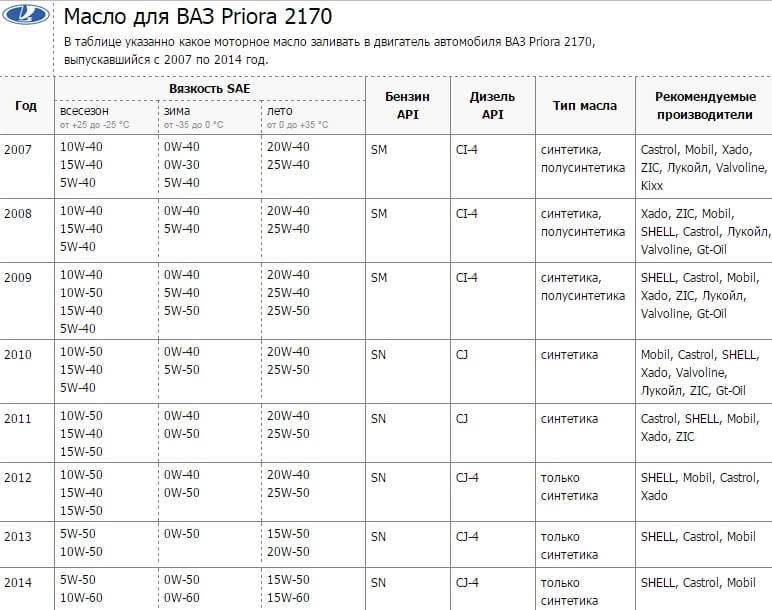Select the "Дизель API" column header
Image resolution: width=772 pixels, height=610 pixels.
coord(492,106)
